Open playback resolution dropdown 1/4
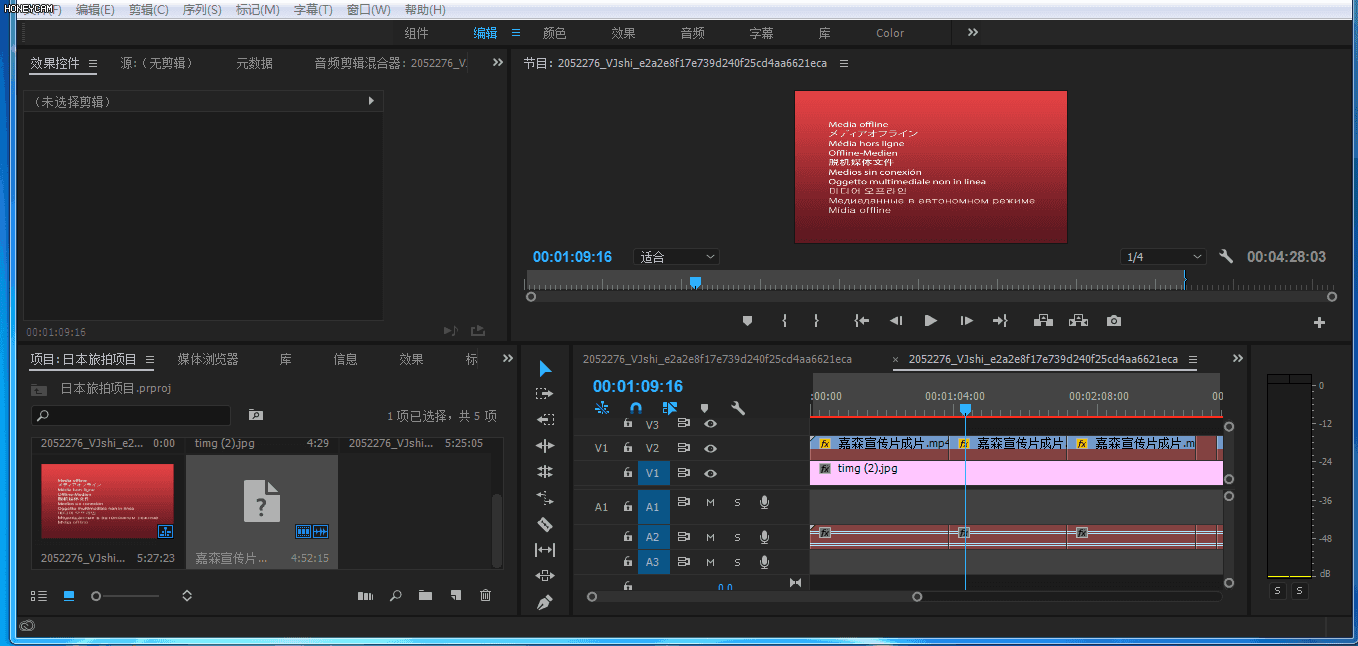The width and height of the screenshot is (1358, 646). tap(1163, 257)
